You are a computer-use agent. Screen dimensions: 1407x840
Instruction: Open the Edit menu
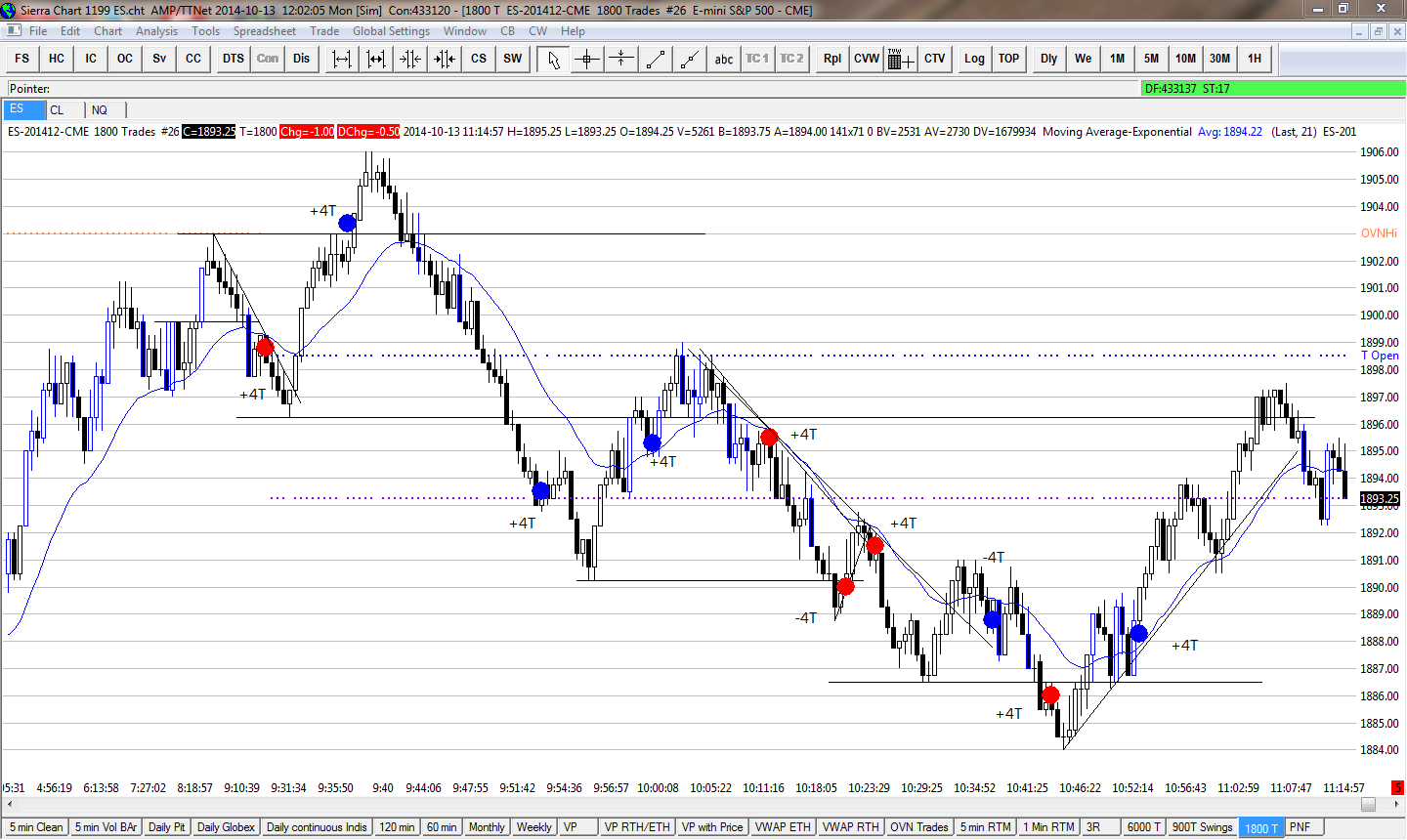[70, 31]
